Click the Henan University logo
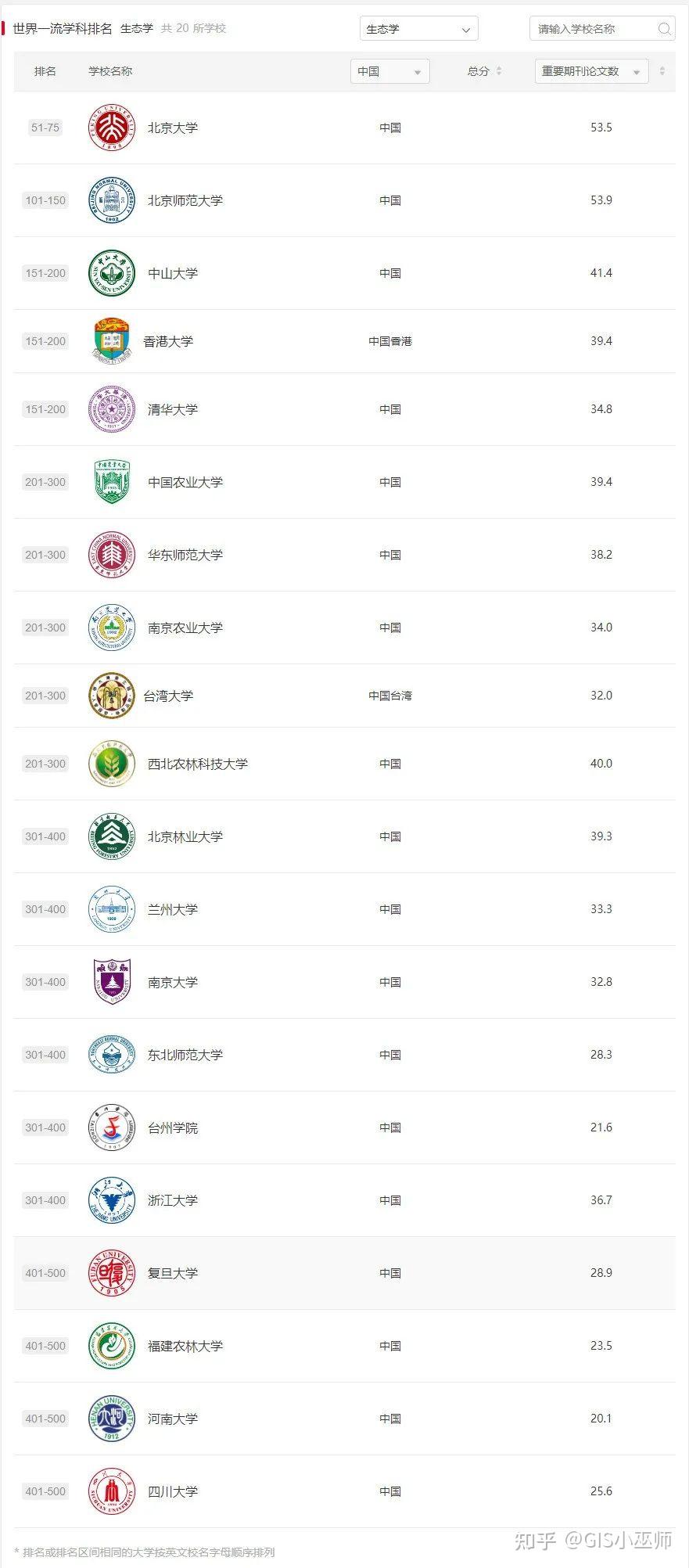 tap(112, 1419)
